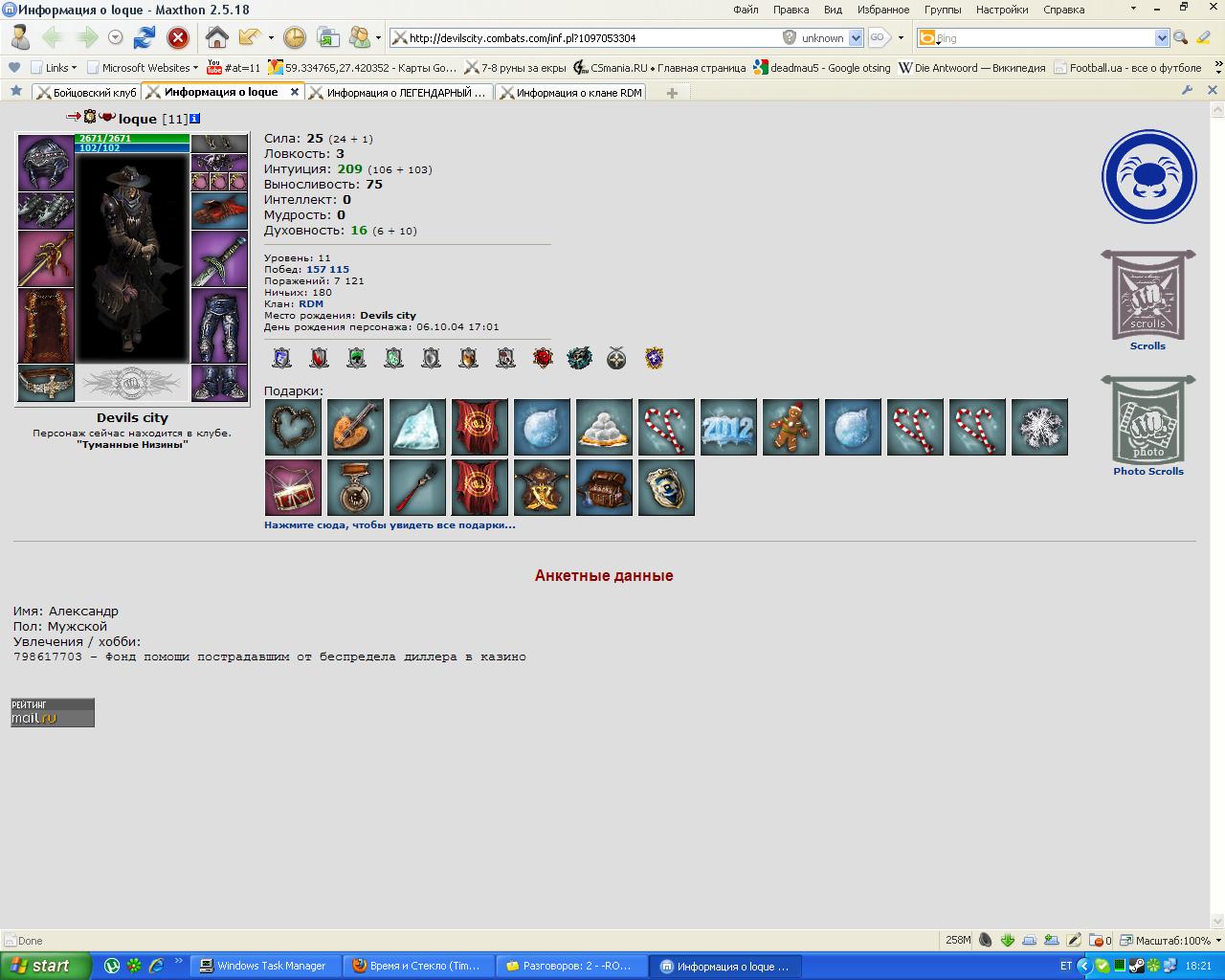
Task: Click the Photo Scrolls banner link
Action: [x=1147, y=425]
